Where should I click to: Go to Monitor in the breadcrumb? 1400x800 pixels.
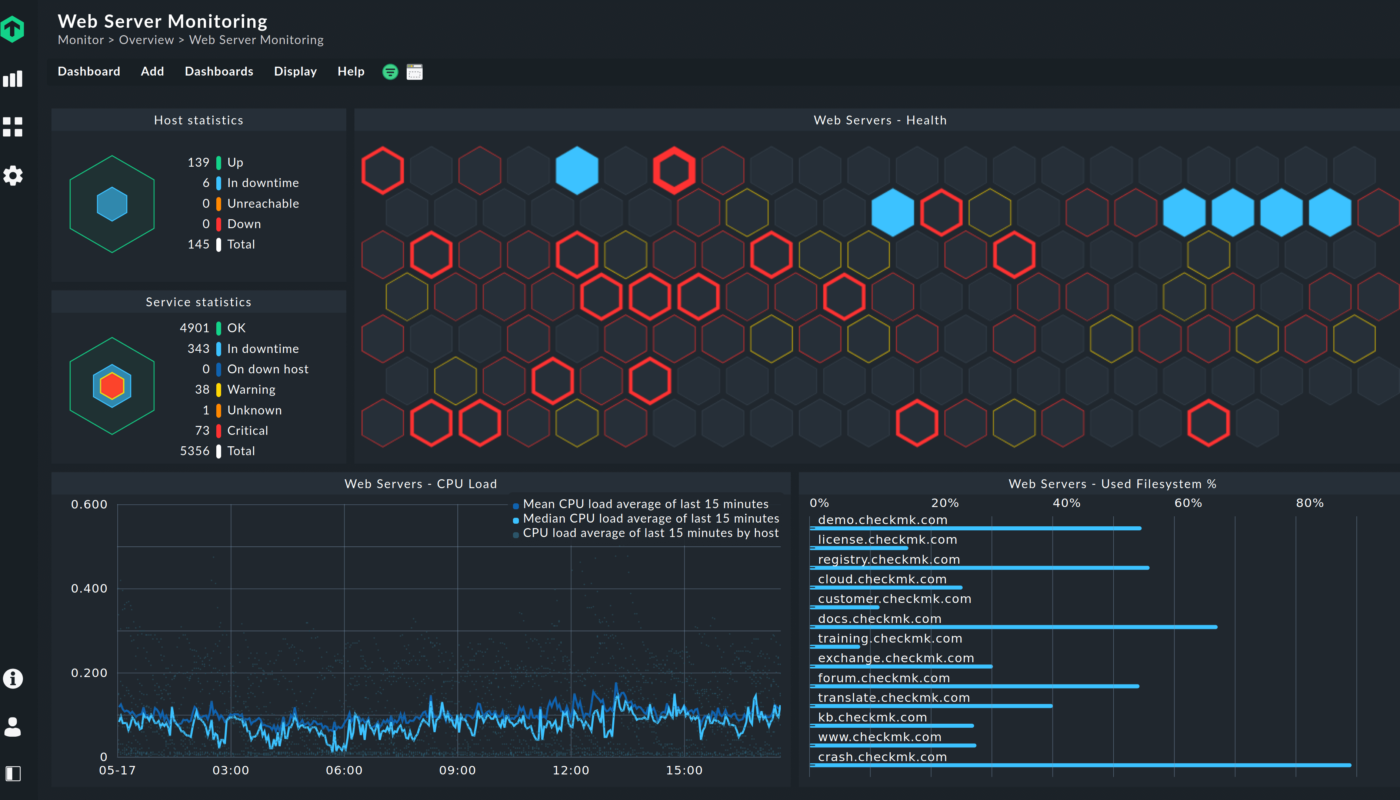click(81, 41)
